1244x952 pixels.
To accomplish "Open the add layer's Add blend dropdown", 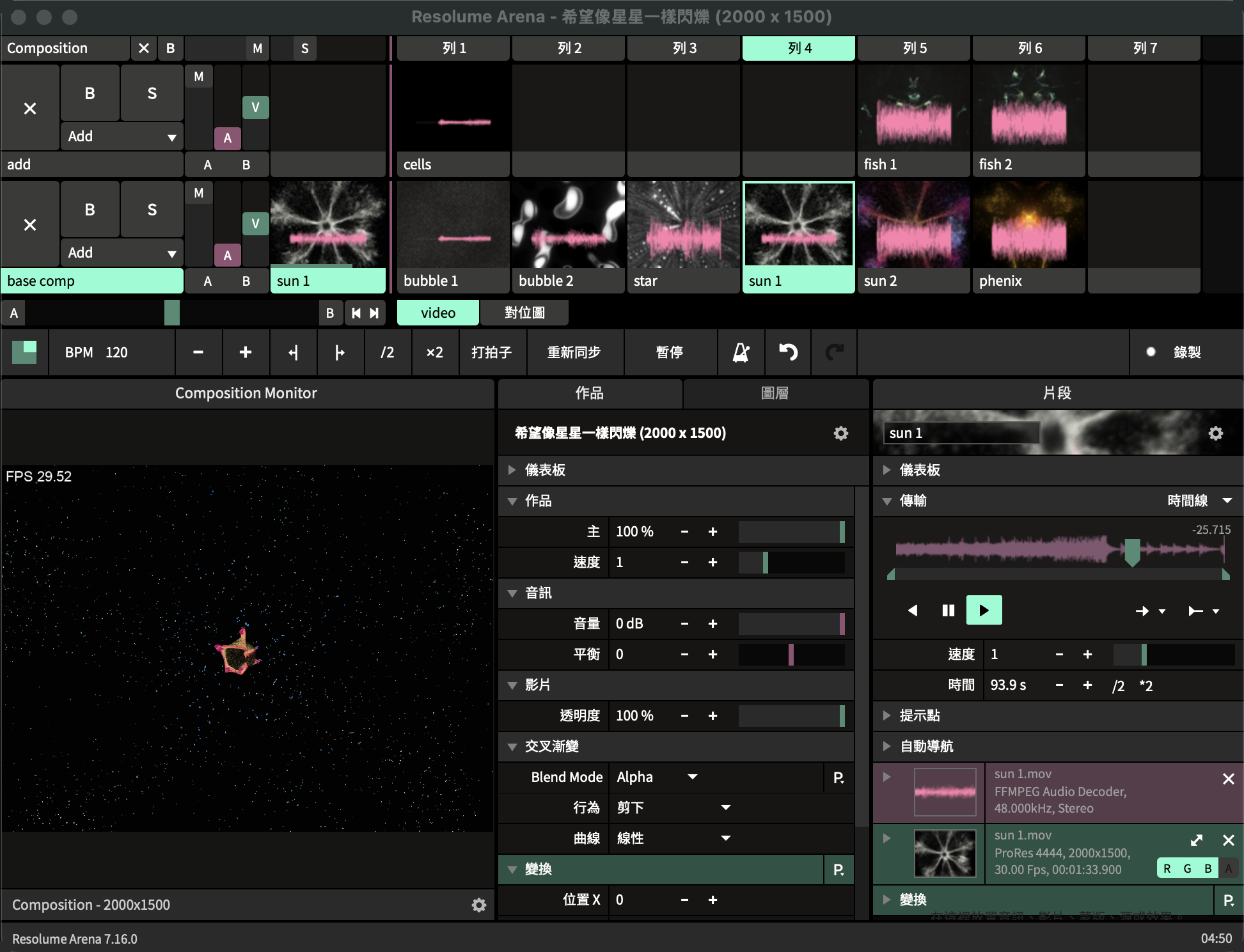I will [122, 136].
